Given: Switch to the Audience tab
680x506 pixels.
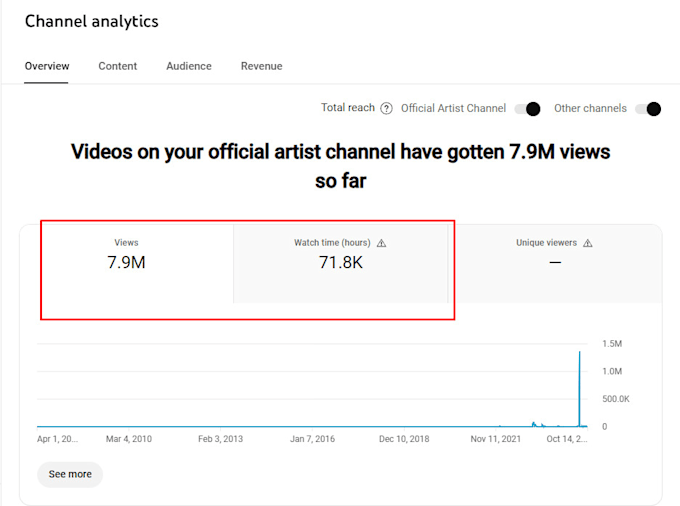Looking at the screenshot, I should (189, 66).
